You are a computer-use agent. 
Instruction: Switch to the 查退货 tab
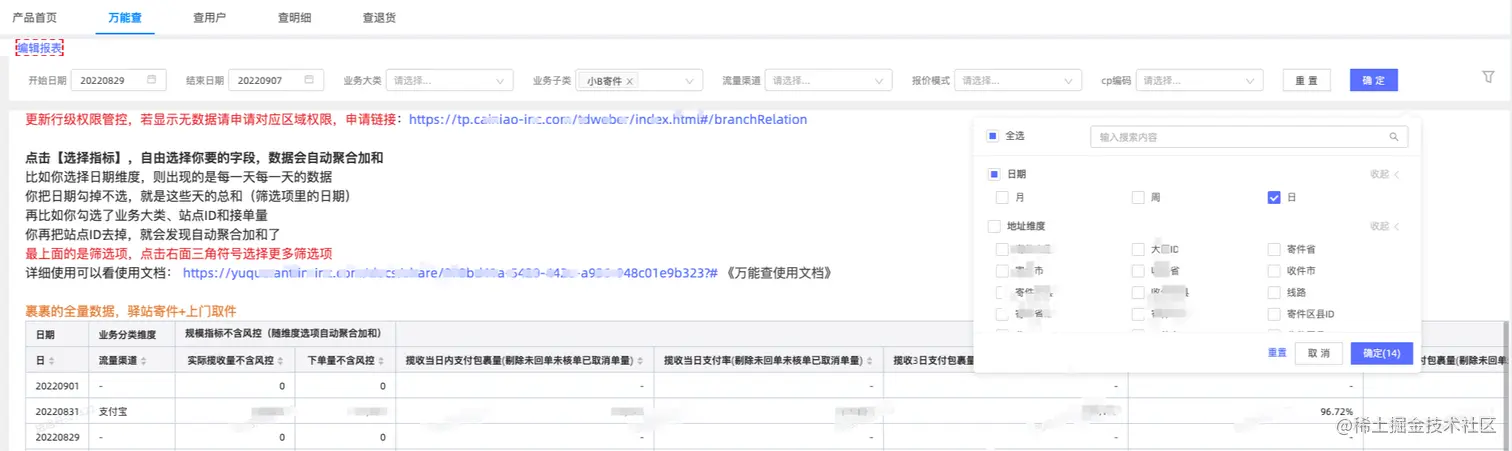[x=379, y=17]
